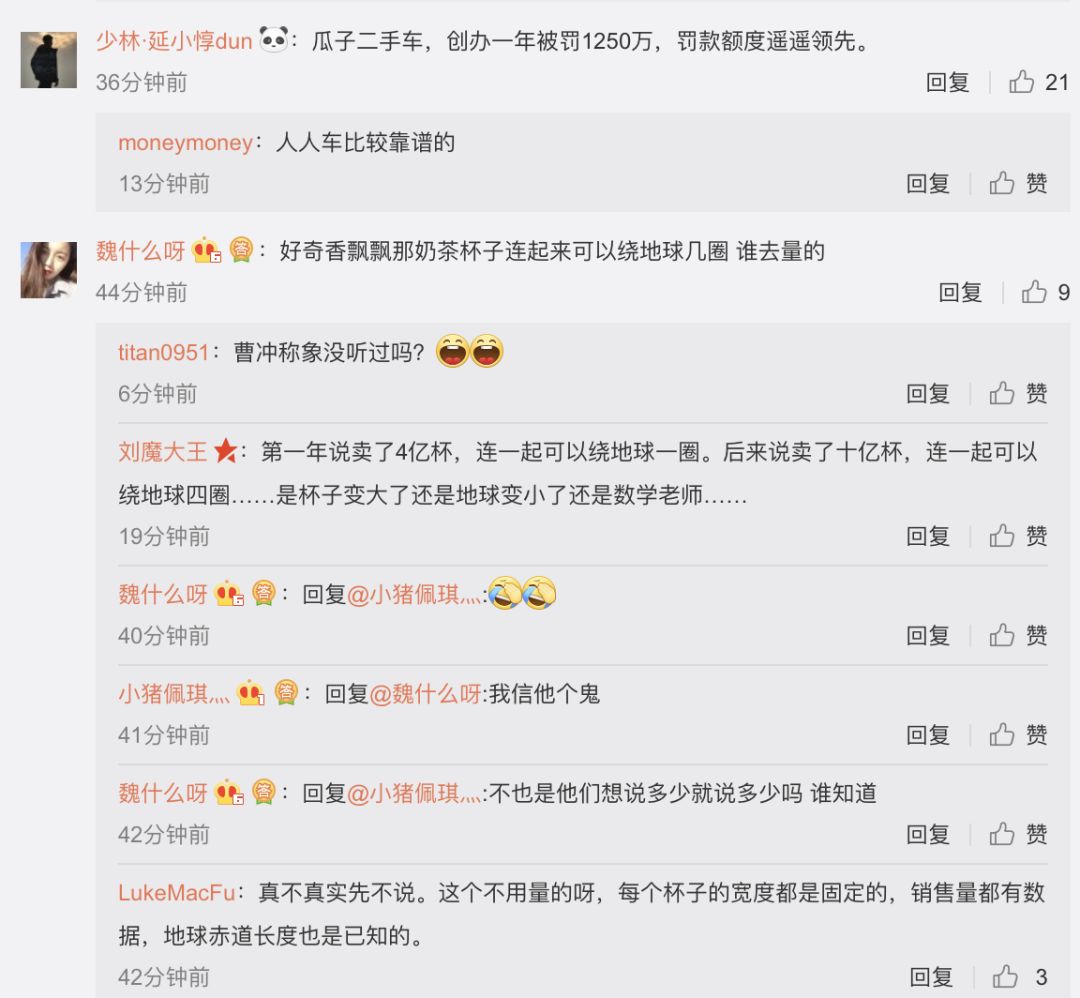Visit titan0951's user profile
The image size is (1080, 998).
tap(163, 353)
